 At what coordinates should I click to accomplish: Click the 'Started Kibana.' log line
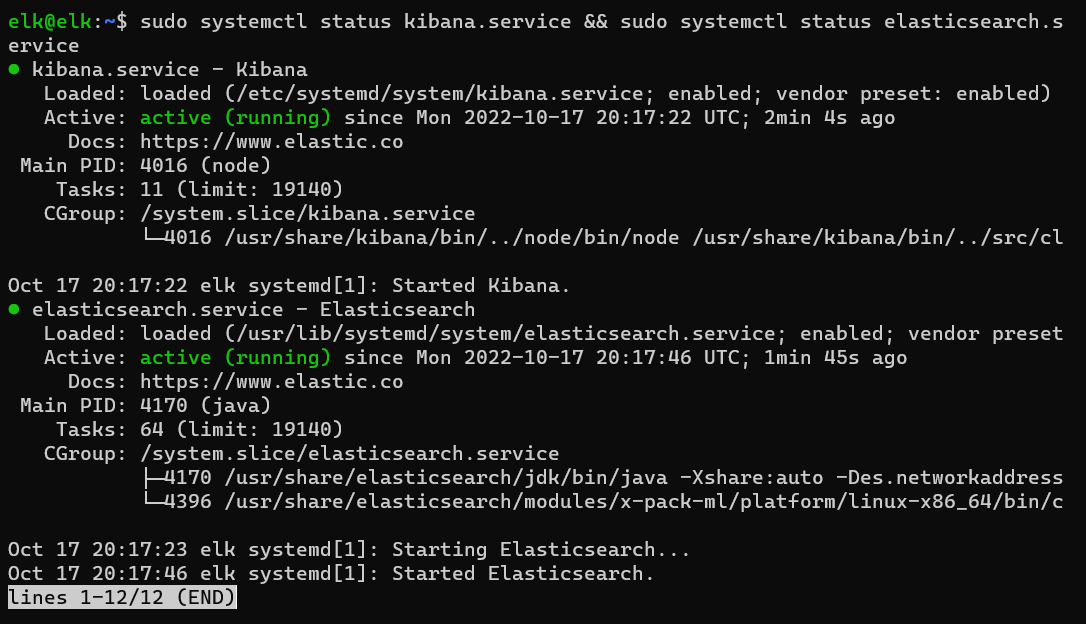point(290,285)
